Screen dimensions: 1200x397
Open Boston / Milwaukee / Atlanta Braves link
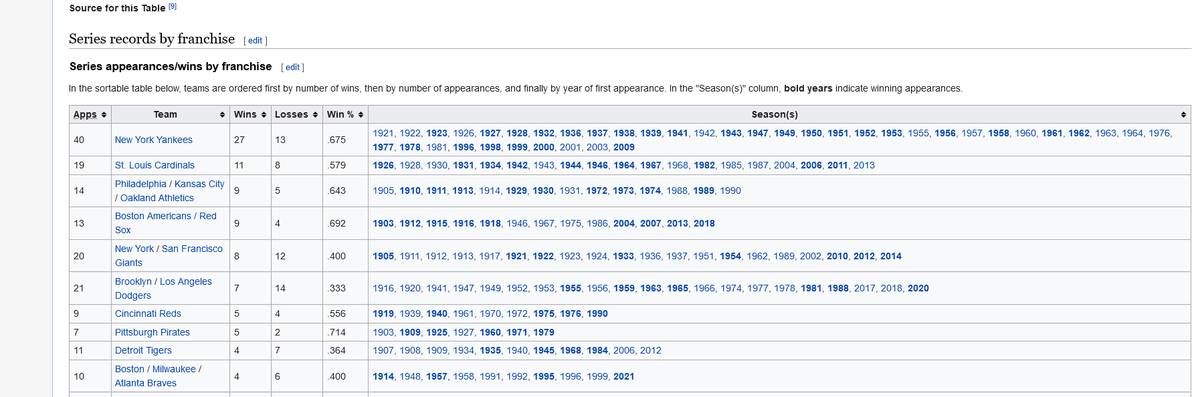click(x=159, y=376)
